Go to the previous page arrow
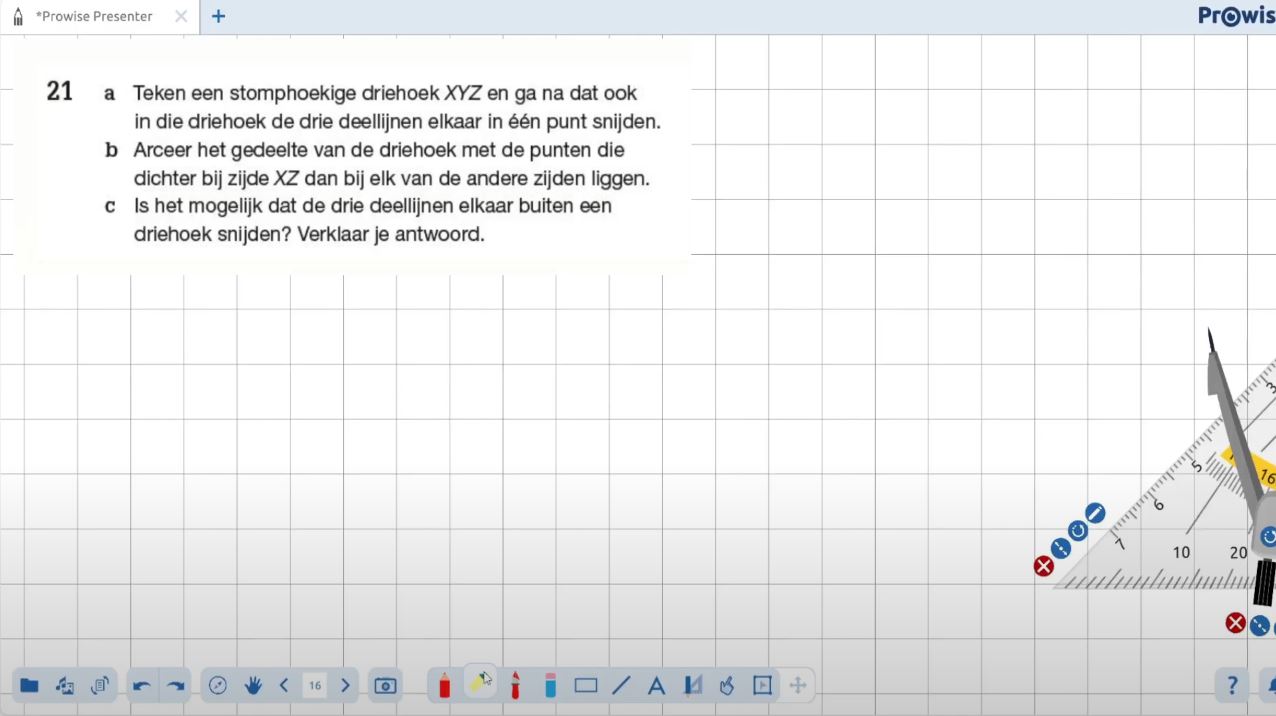The height and width of the screenshot is (716, 1276). [x=284, y=685]
